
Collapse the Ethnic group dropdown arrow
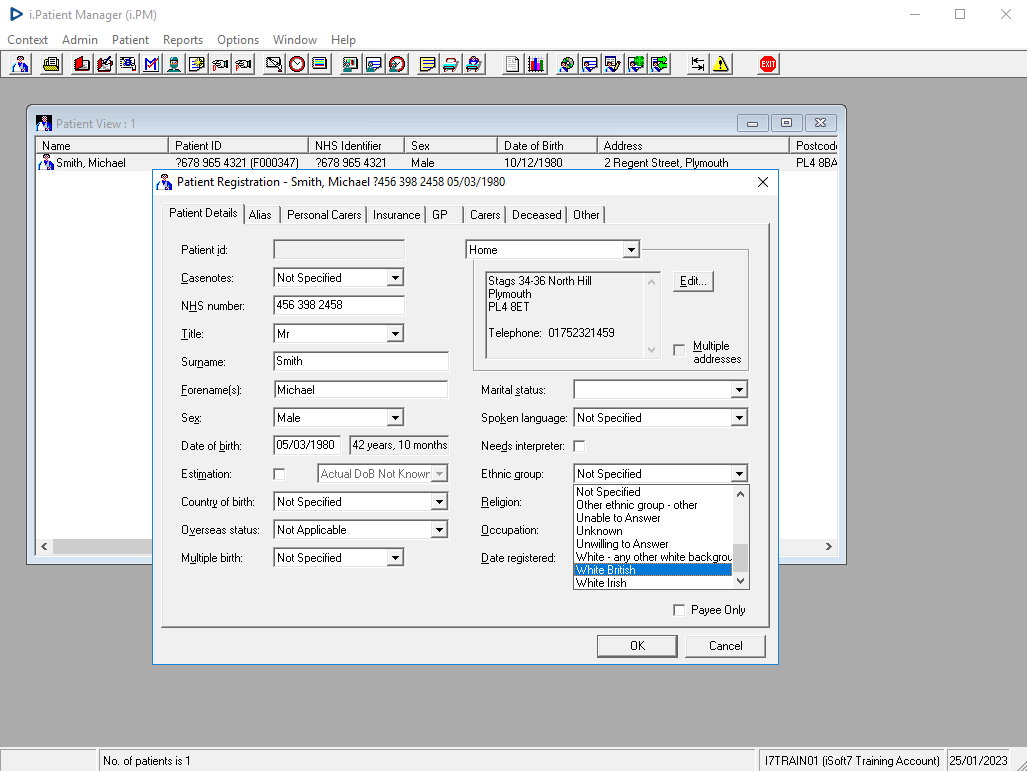click(739, 474)
